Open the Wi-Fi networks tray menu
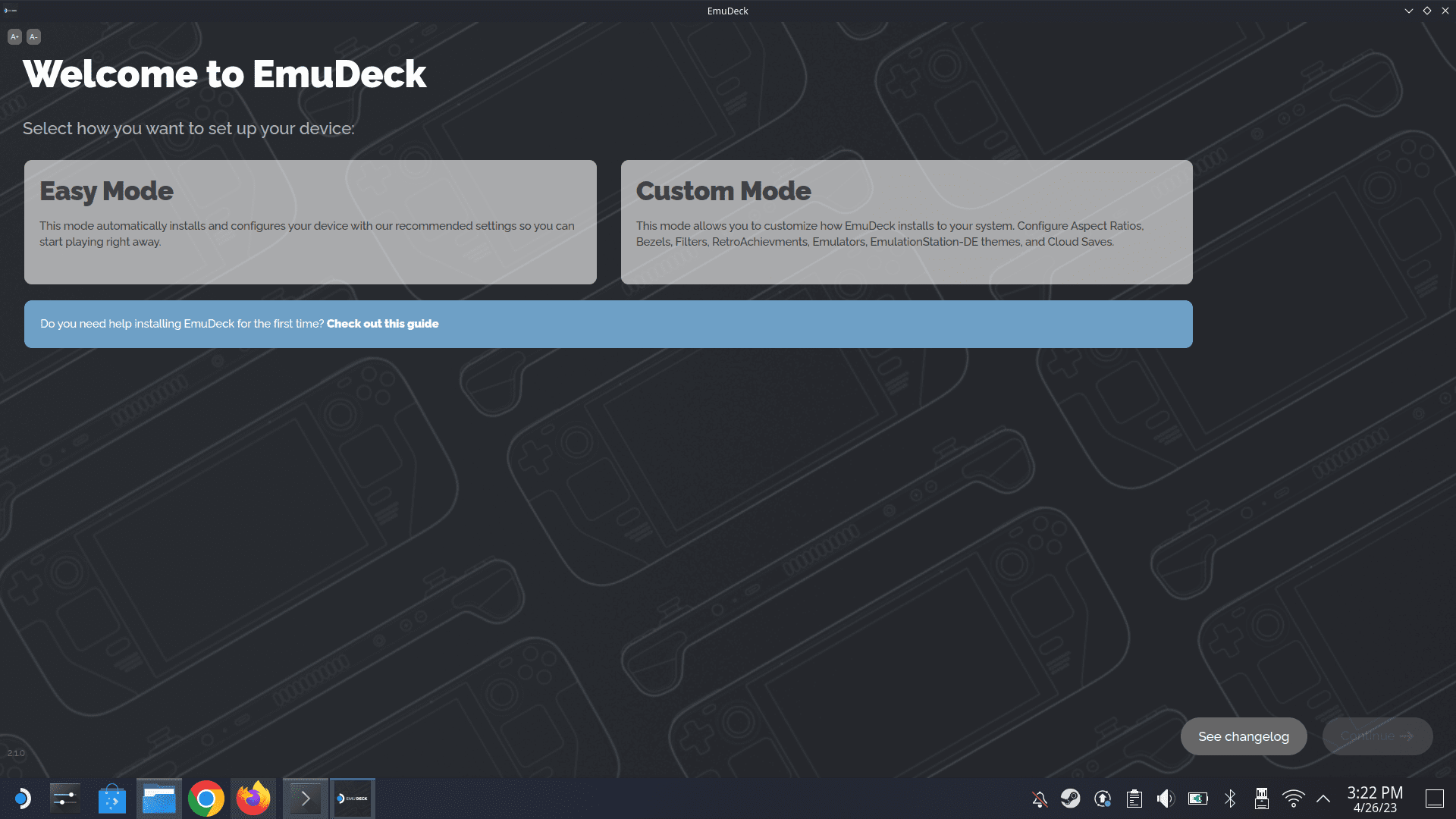Image resolution: width=1456 pixels, height=819 pixels. pos(1294,799)
